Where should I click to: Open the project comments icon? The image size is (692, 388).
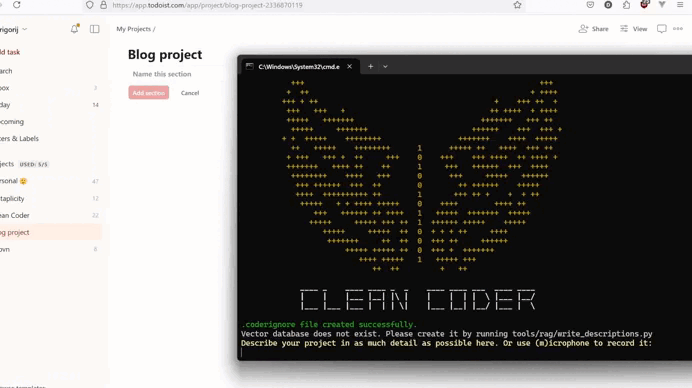pos(662,29)
